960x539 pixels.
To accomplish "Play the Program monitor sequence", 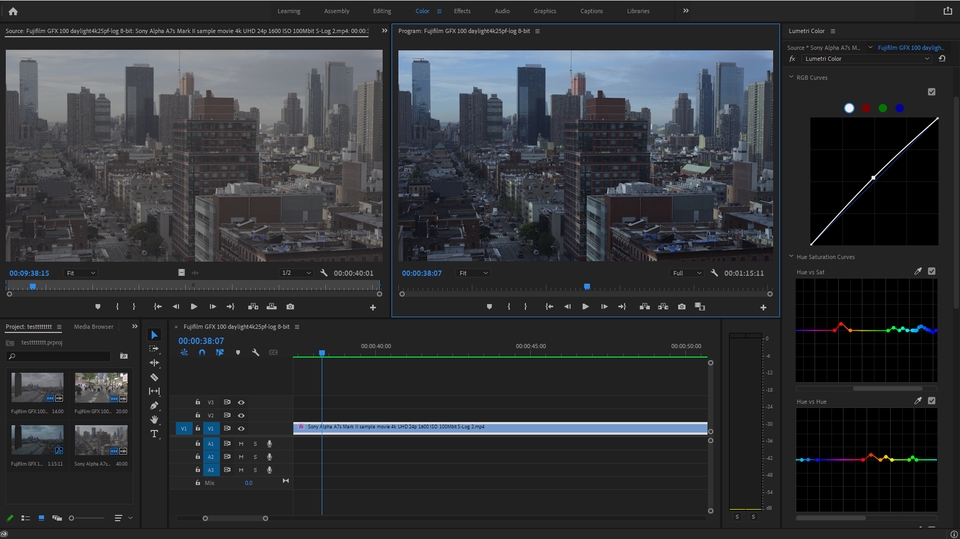I will pyautogui.click(x=585, y=307).
